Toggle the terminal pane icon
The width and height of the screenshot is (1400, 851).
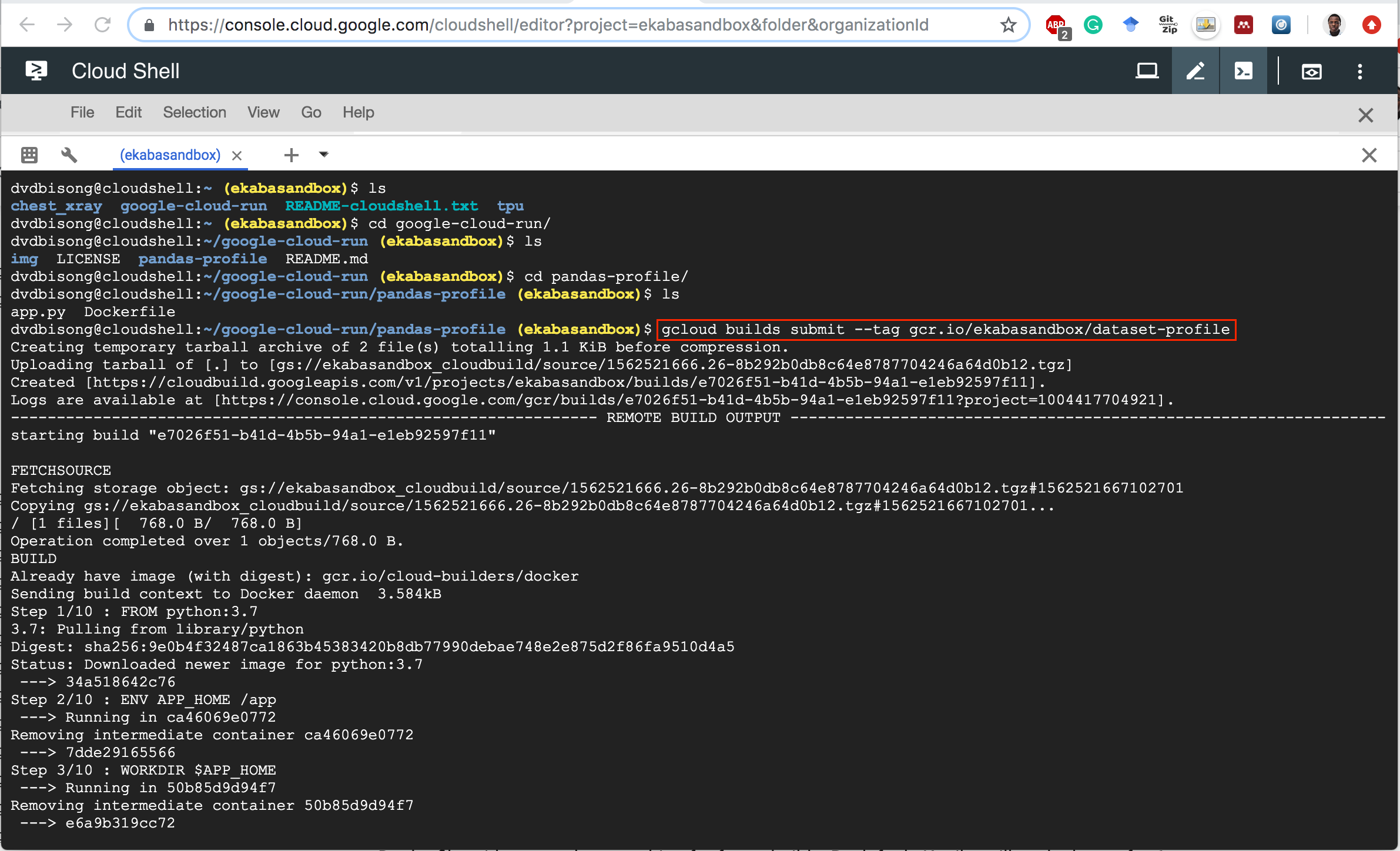1242,71
